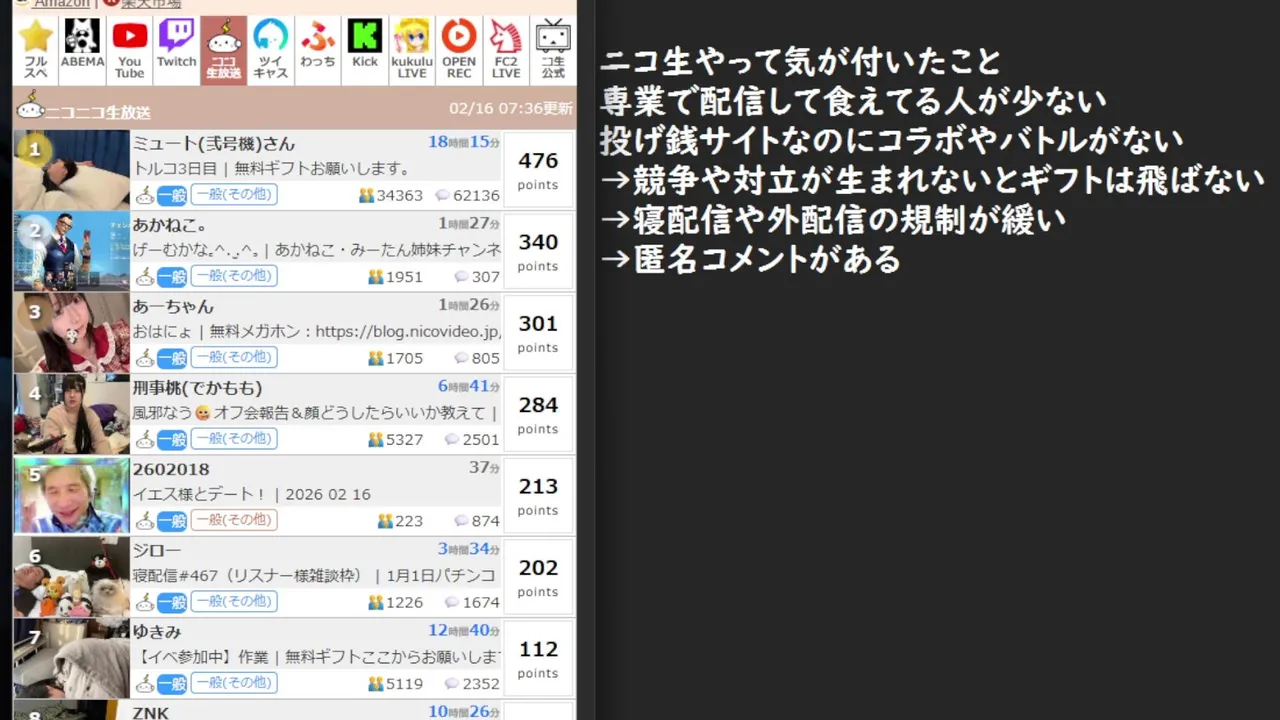Click the 02/16 07:36更新 timestamp
This screenshot has height=720, width=1280.
click(x=511, y=108)
